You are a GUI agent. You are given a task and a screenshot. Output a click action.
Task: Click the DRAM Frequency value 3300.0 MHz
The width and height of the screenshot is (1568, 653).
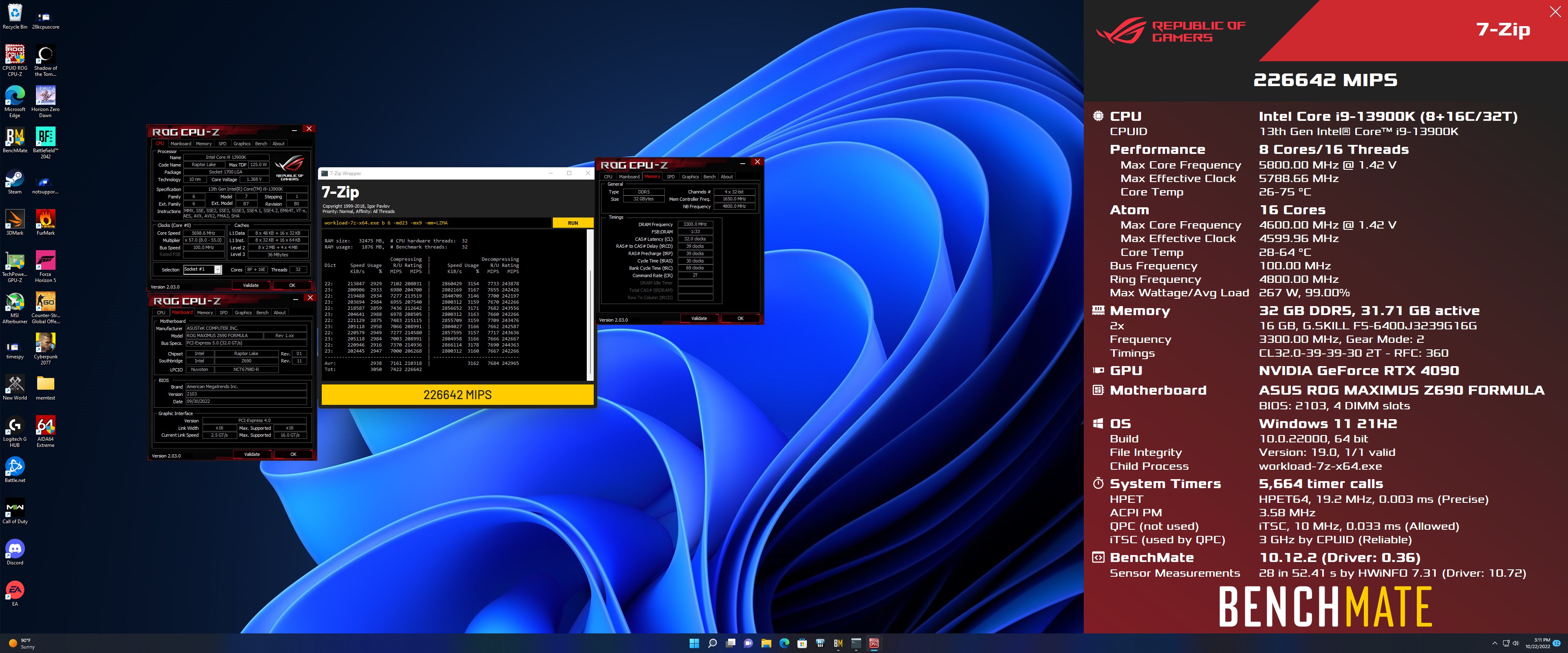(x=695, y=224)
